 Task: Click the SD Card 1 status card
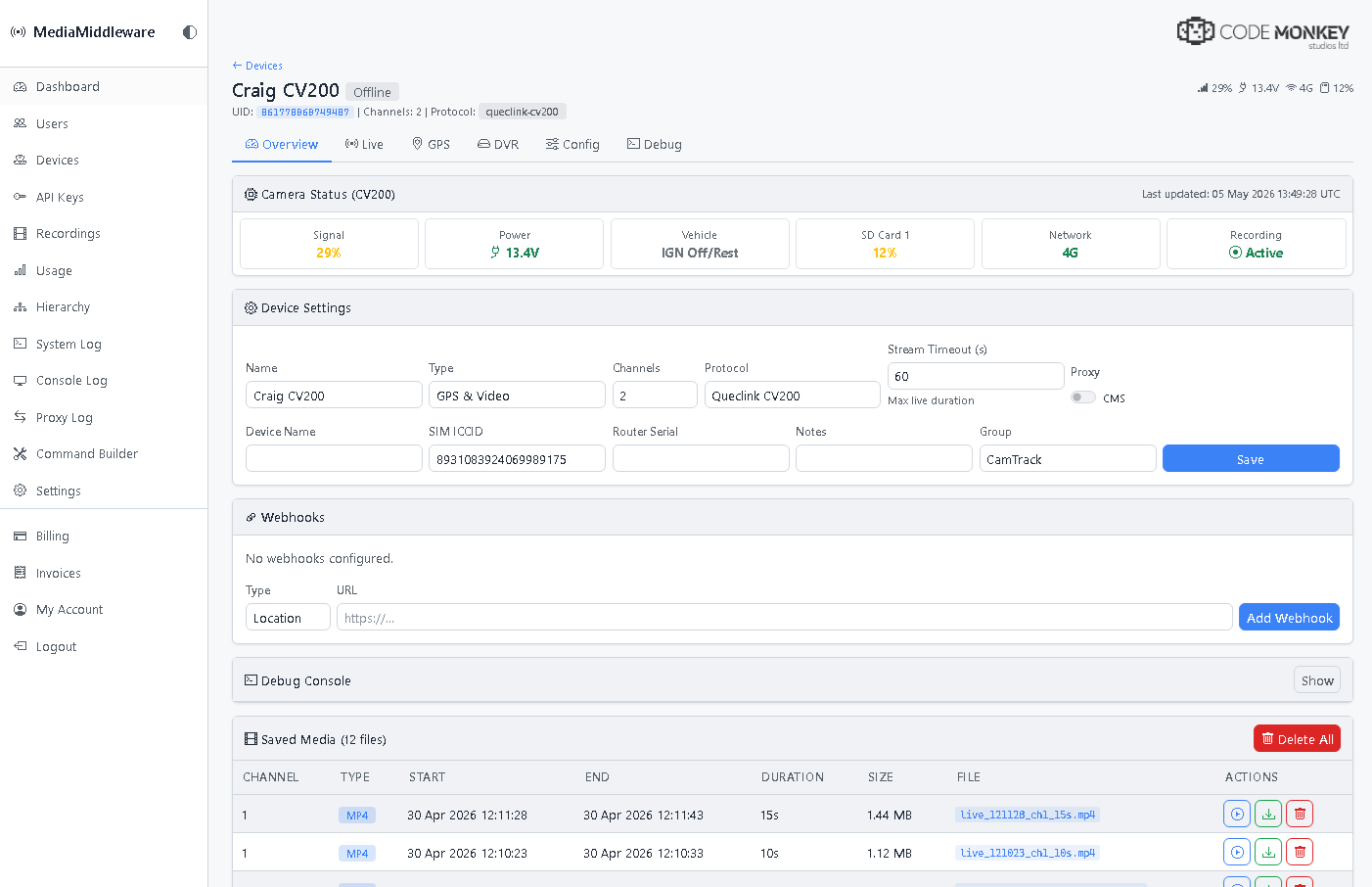pyautogui.click(x=885, y=244)
